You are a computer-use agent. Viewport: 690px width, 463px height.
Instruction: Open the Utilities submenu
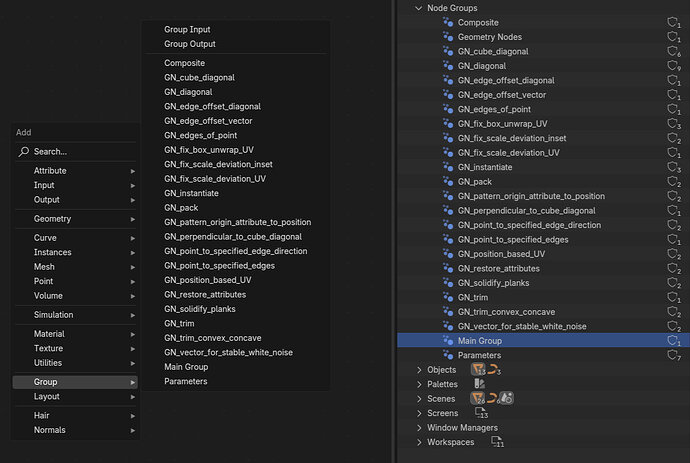tap(75, 363)
